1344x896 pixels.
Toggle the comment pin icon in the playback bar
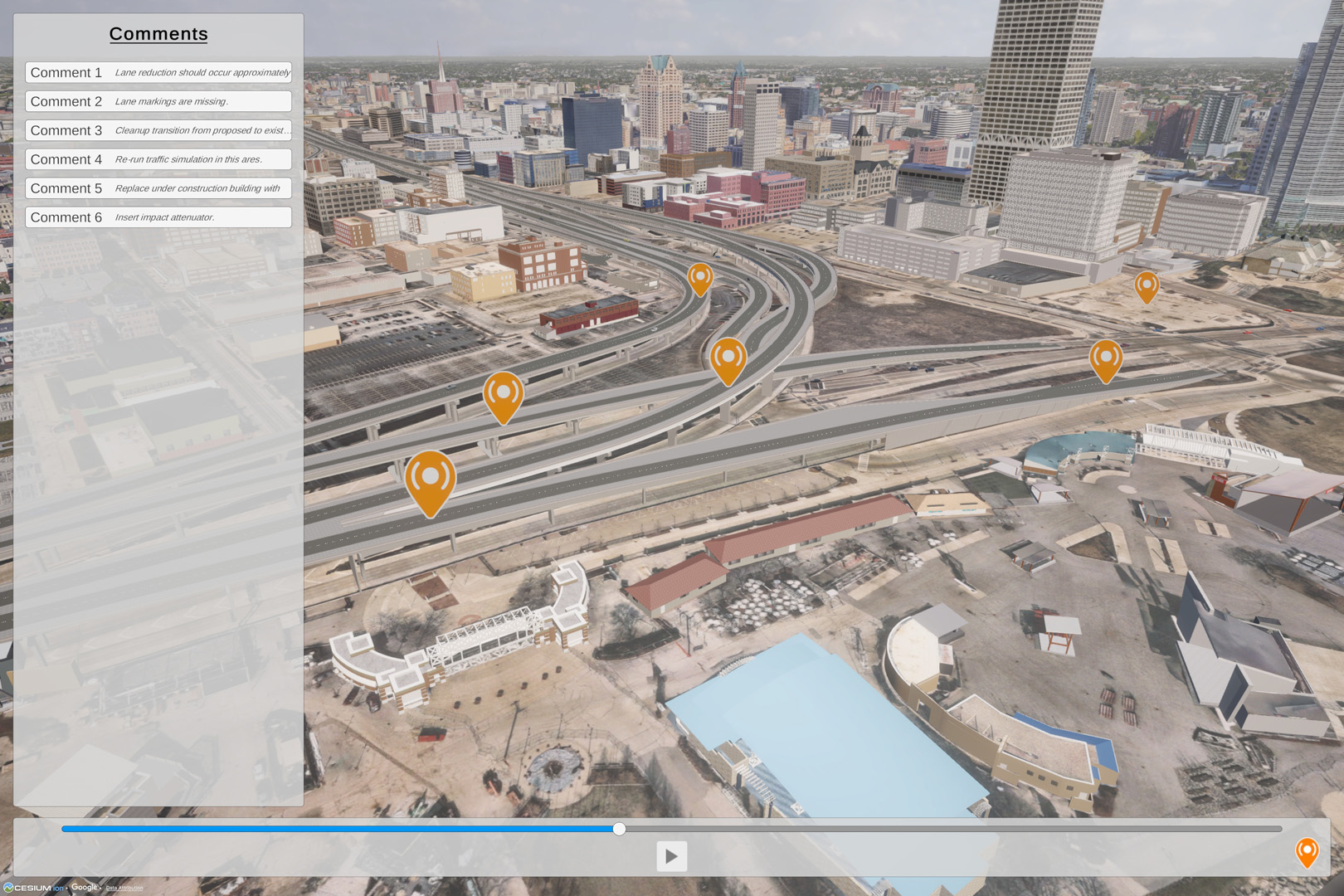click(1306, 852)
